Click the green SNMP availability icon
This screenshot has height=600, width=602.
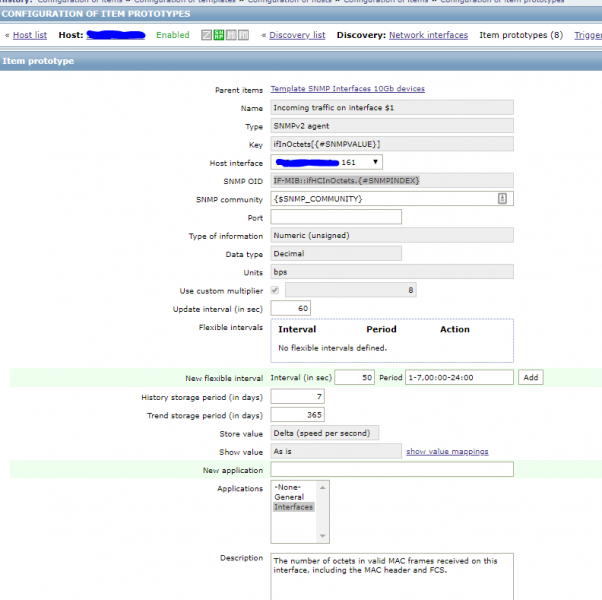219,35
